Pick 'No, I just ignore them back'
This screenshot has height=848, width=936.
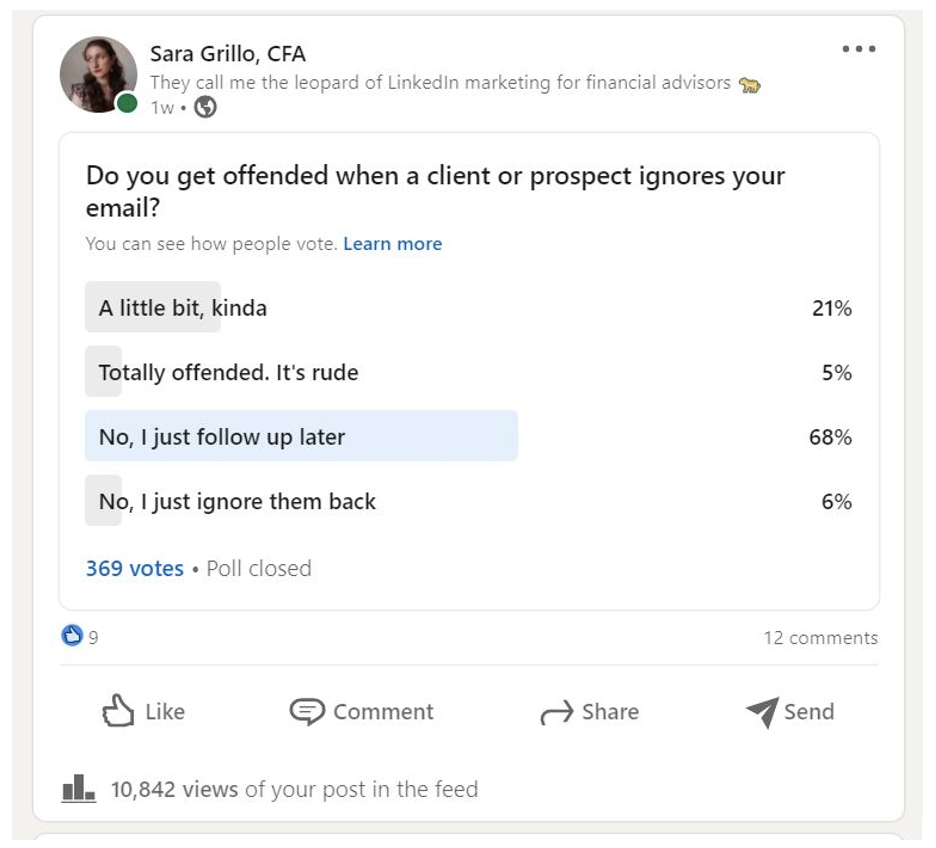pyautogui.click(x=236, y=501)
